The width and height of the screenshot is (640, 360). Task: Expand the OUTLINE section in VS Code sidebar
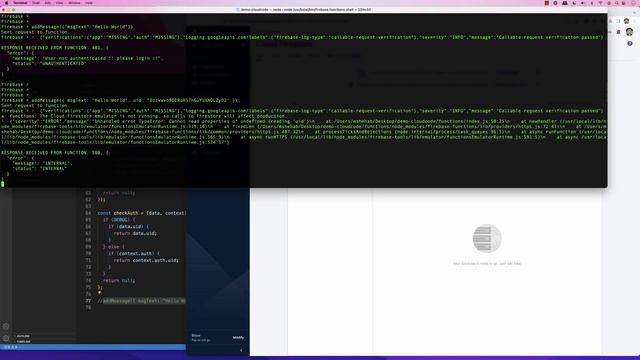coord(23,336)
